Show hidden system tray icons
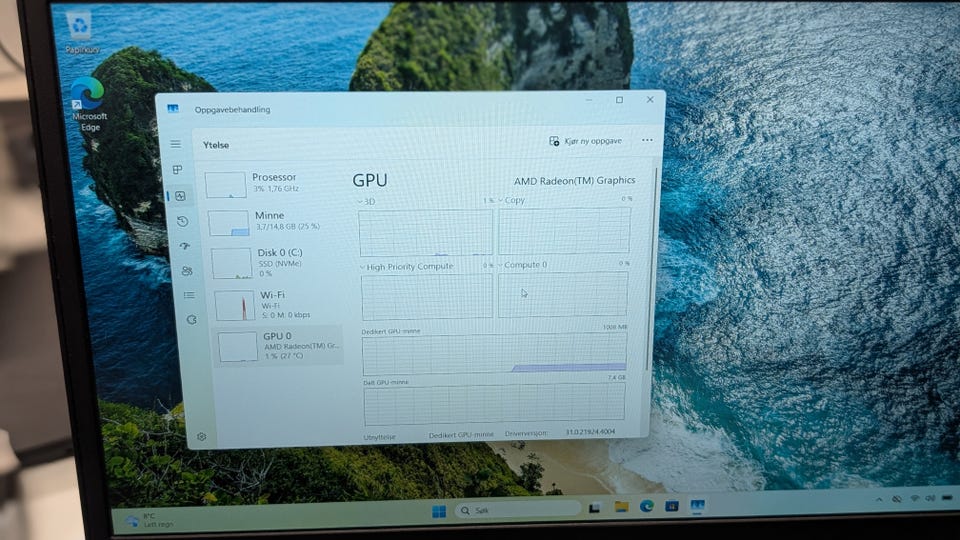960x540 pixels. (x=879, y=500)
